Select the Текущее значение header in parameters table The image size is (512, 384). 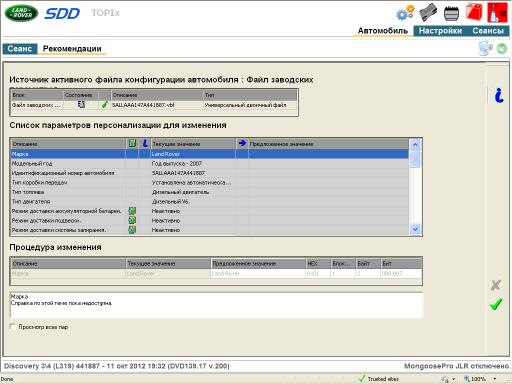coord(193,144)
